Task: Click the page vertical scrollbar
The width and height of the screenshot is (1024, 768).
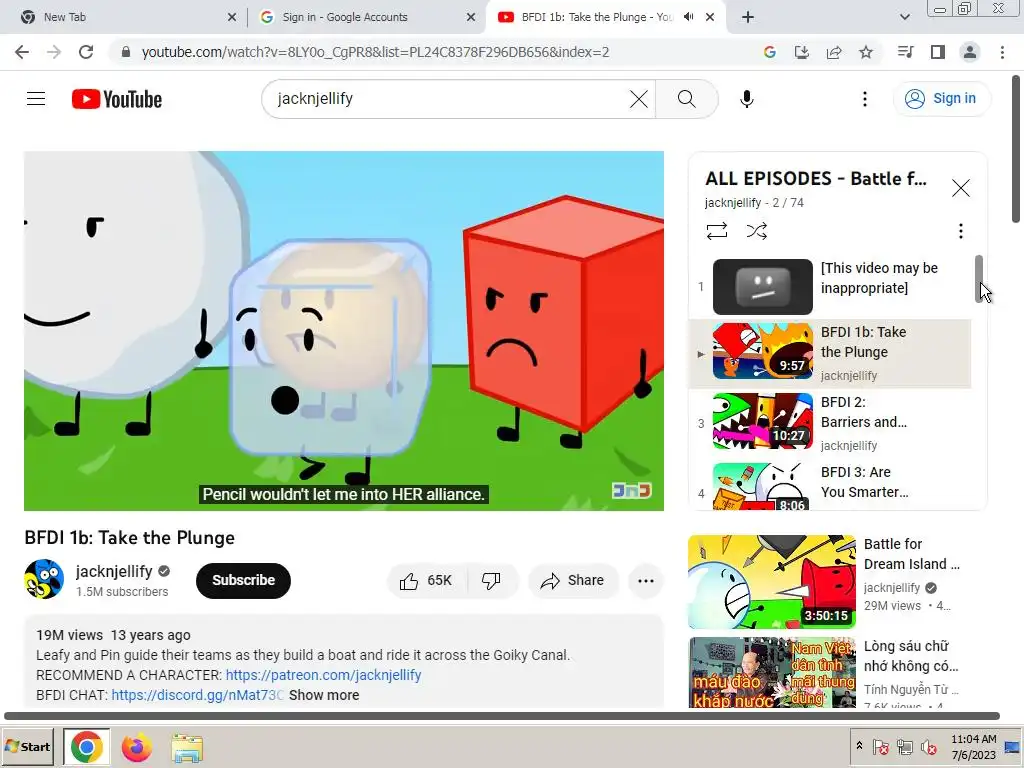Action: pyautogui.click(x=1016, y=149)
